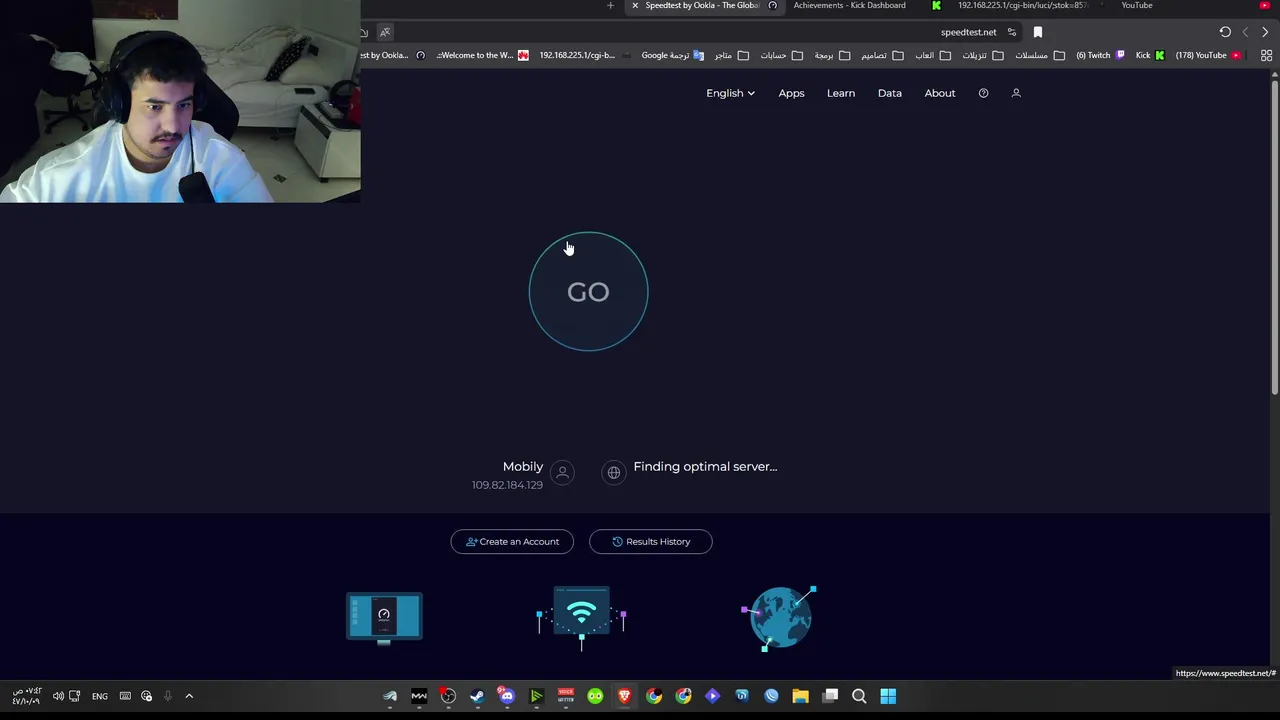Open the تنزيلات bookmarks folder

[982, 55]
